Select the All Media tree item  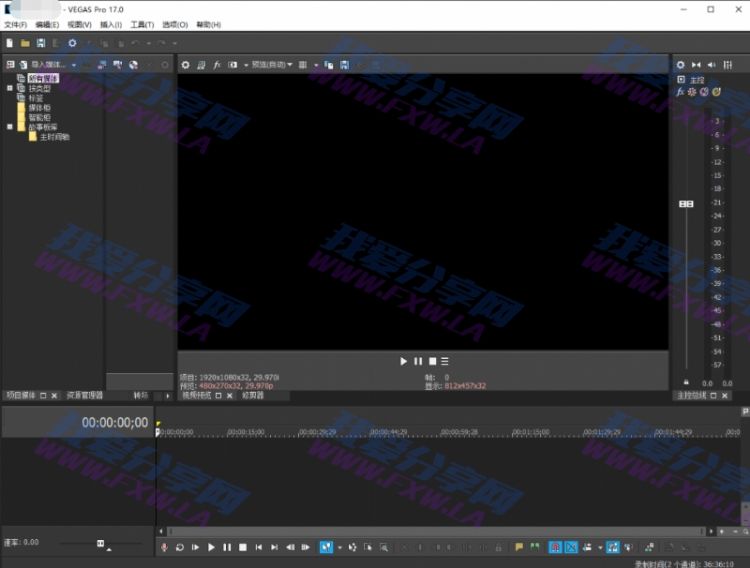(43, 78)
